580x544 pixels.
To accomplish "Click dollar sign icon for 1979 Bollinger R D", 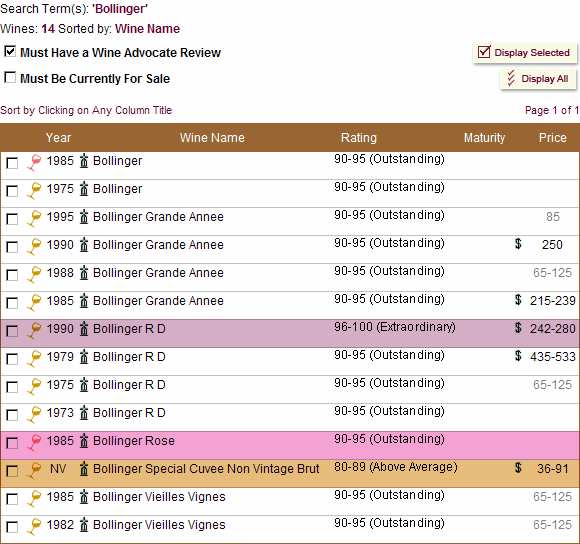I will tap(518, 356).
